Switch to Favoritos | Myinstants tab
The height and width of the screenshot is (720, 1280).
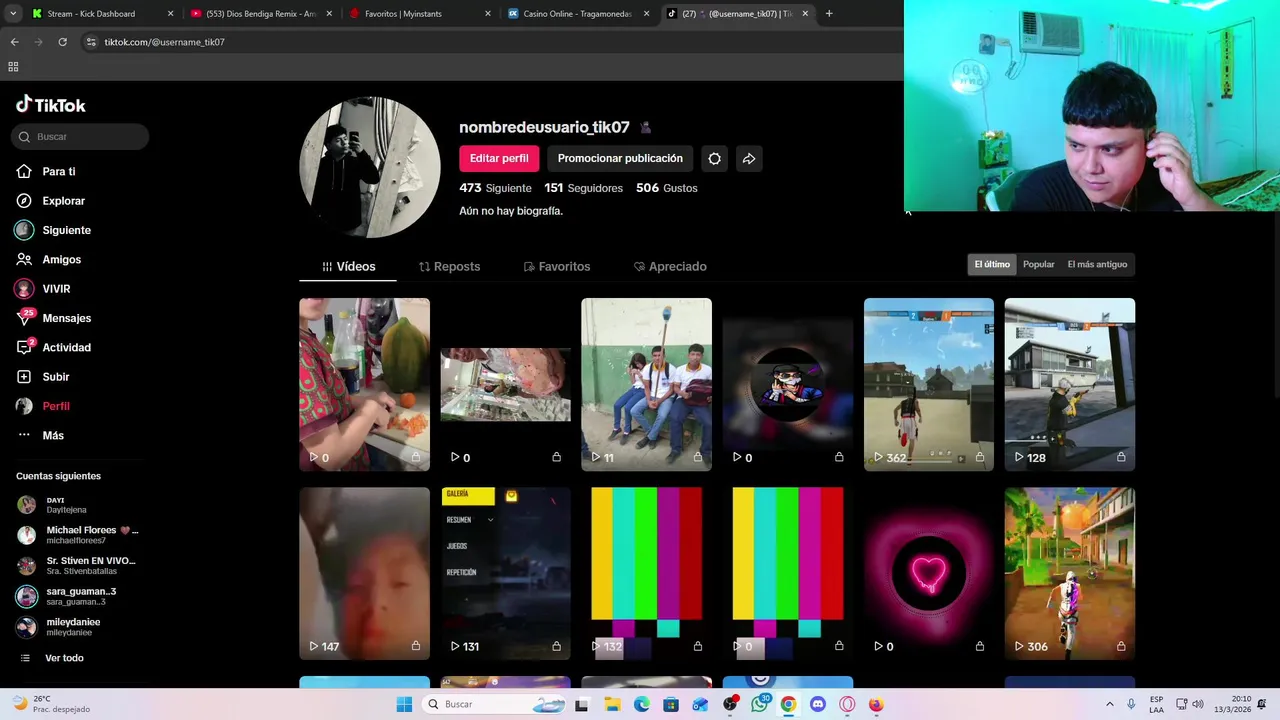(419, 14)
